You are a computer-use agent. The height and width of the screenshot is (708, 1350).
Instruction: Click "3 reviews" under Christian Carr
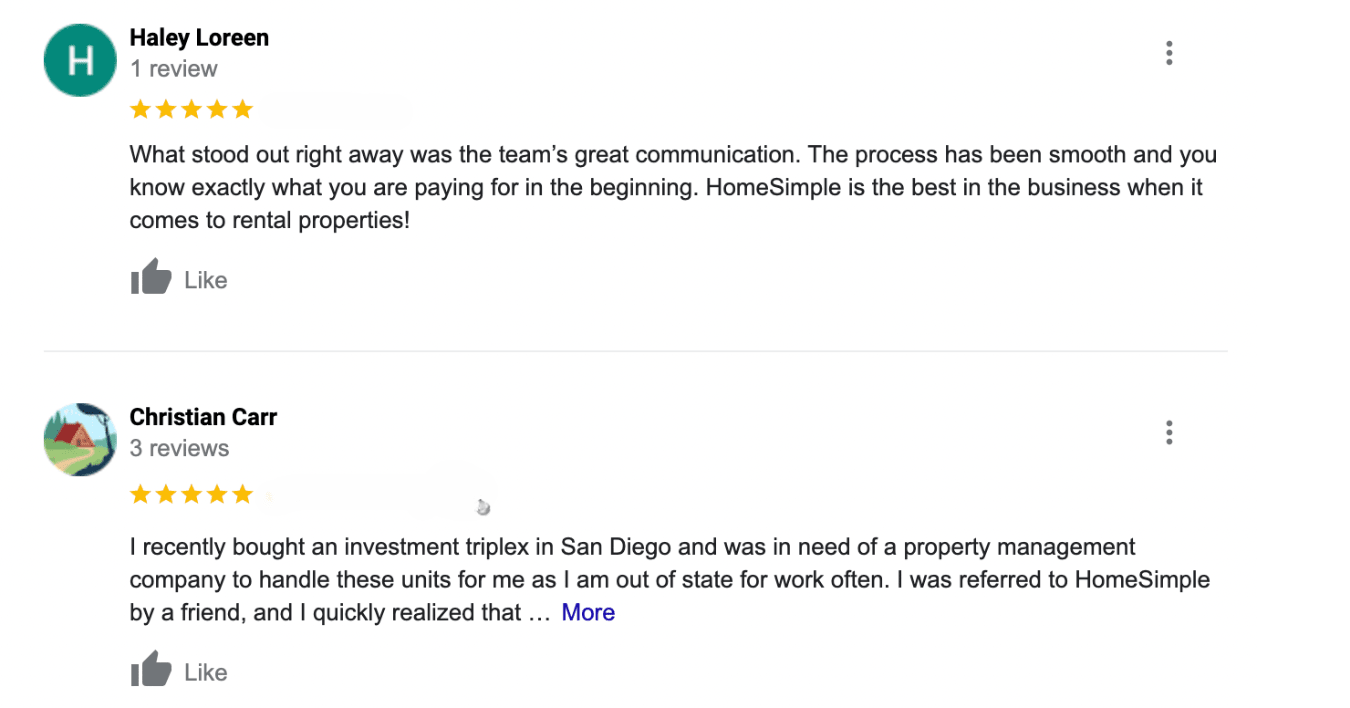coord(179,448)
